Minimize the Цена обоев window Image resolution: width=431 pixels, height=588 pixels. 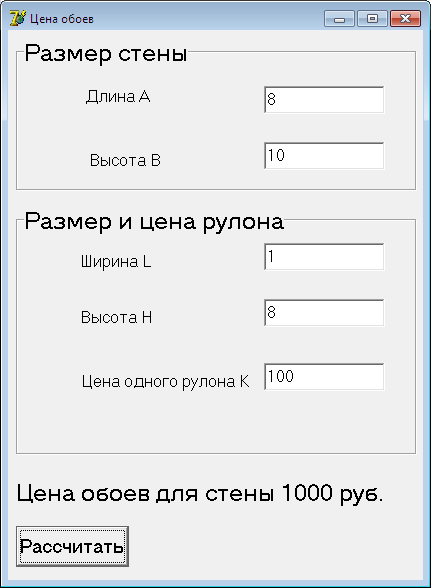[339, 19]
